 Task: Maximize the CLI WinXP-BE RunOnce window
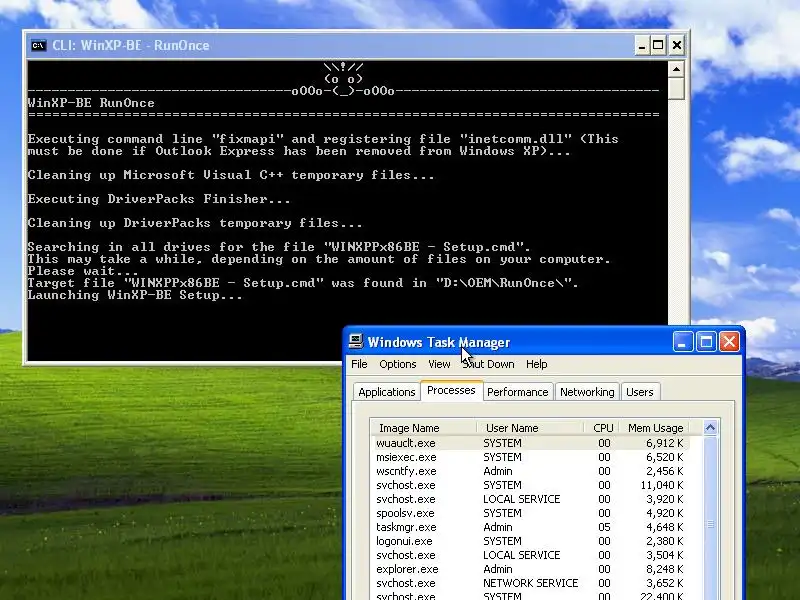tap(658, 45)
